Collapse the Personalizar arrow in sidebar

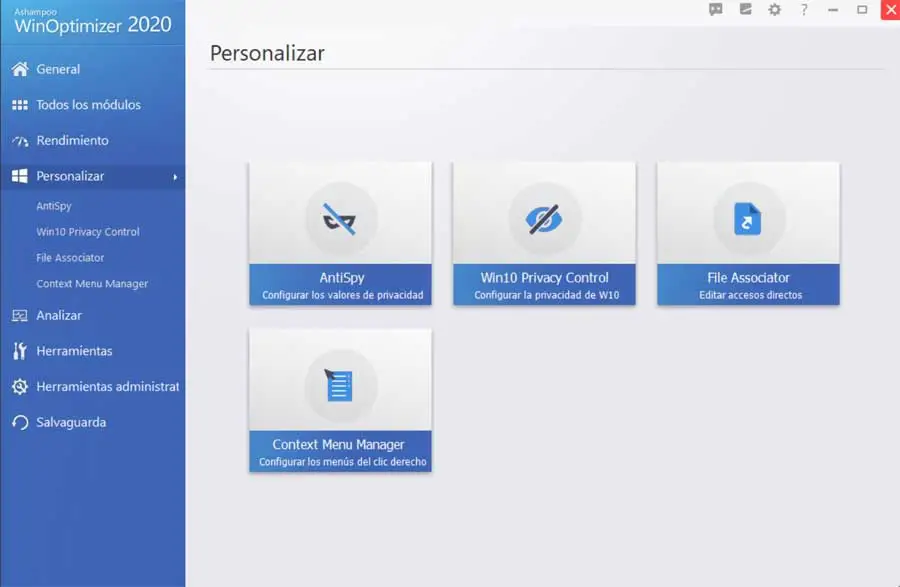click(x=175, y=177)
